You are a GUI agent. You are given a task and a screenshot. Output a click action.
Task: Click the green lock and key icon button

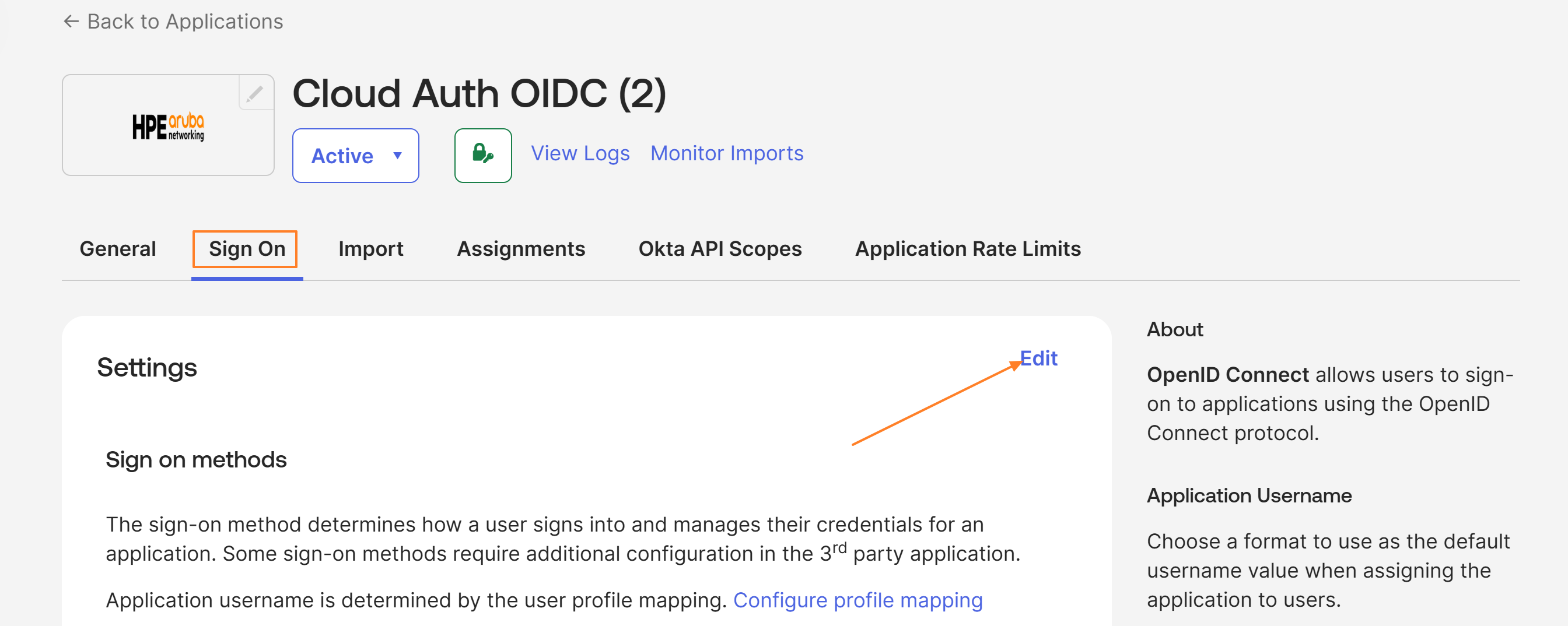[x=482, y=155]
